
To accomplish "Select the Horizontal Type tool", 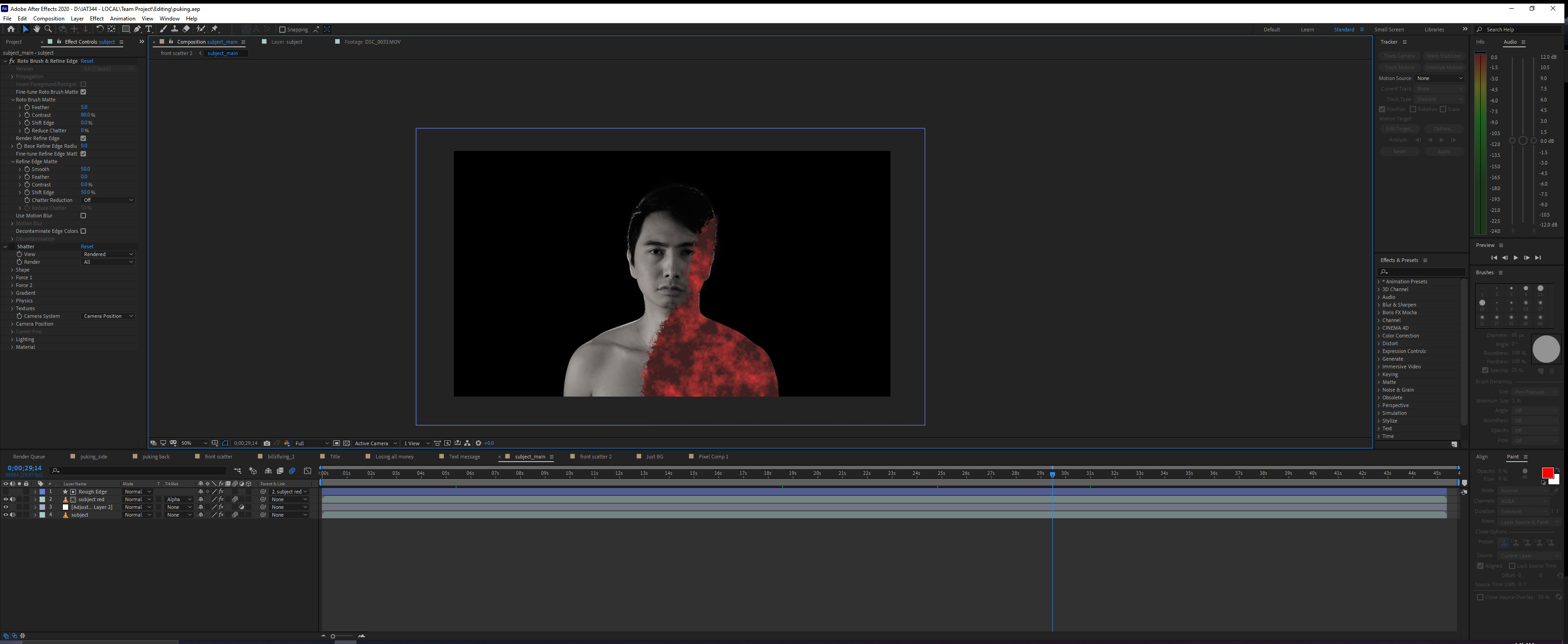I will (149, 29).
